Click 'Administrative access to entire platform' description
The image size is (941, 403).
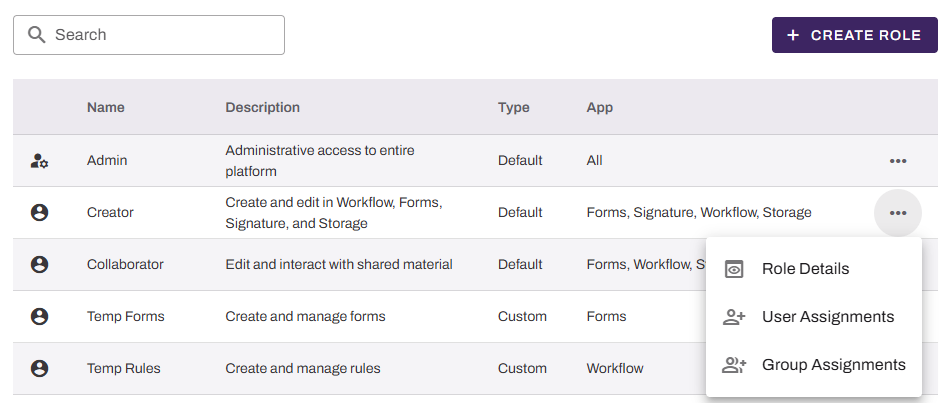(x=320, y=161)
